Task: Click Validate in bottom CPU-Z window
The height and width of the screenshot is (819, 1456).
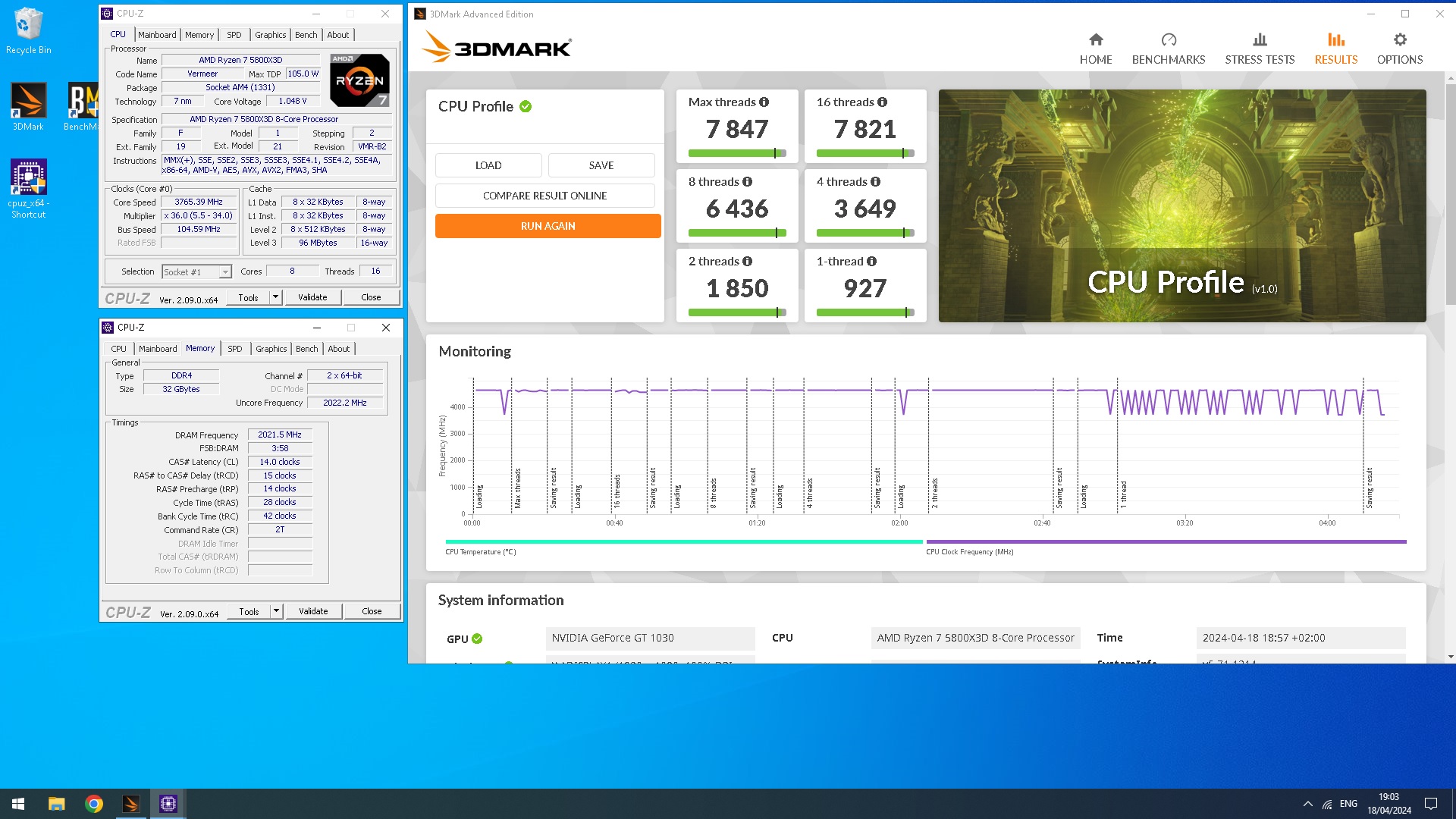Action: coord(313,611)
